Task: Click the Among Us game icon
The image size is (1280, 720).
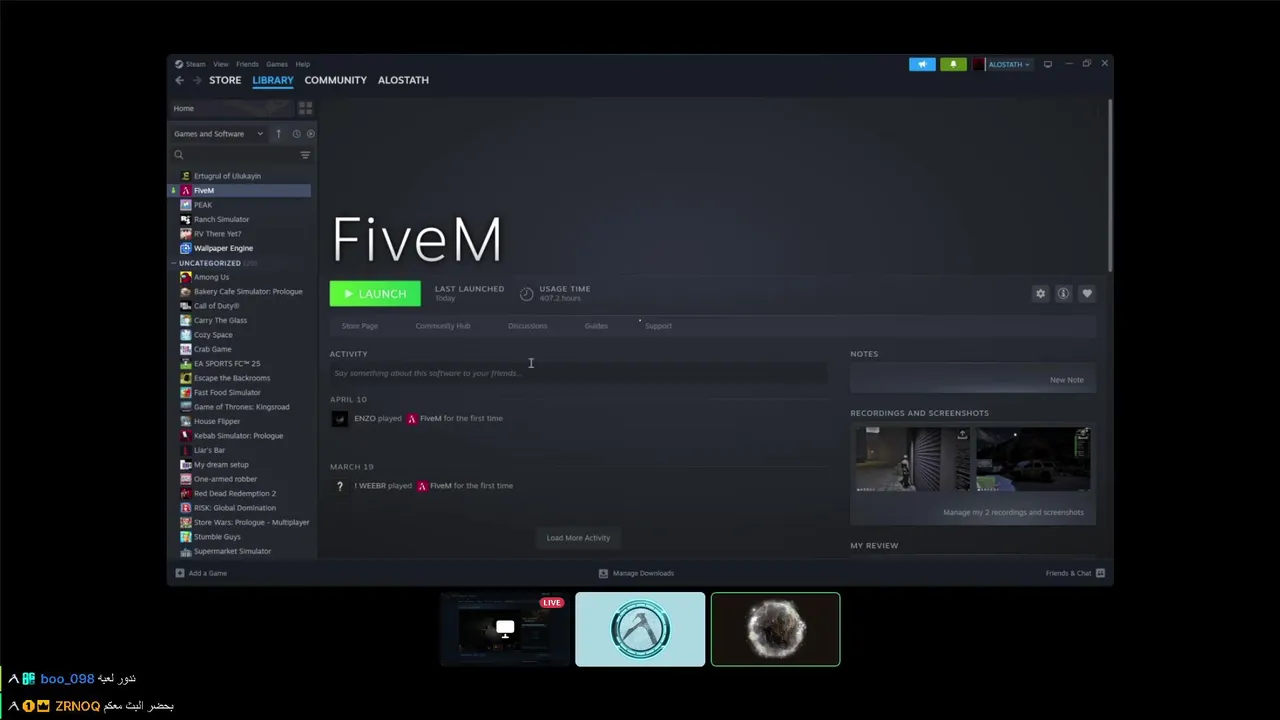Action: coord(185,277)
